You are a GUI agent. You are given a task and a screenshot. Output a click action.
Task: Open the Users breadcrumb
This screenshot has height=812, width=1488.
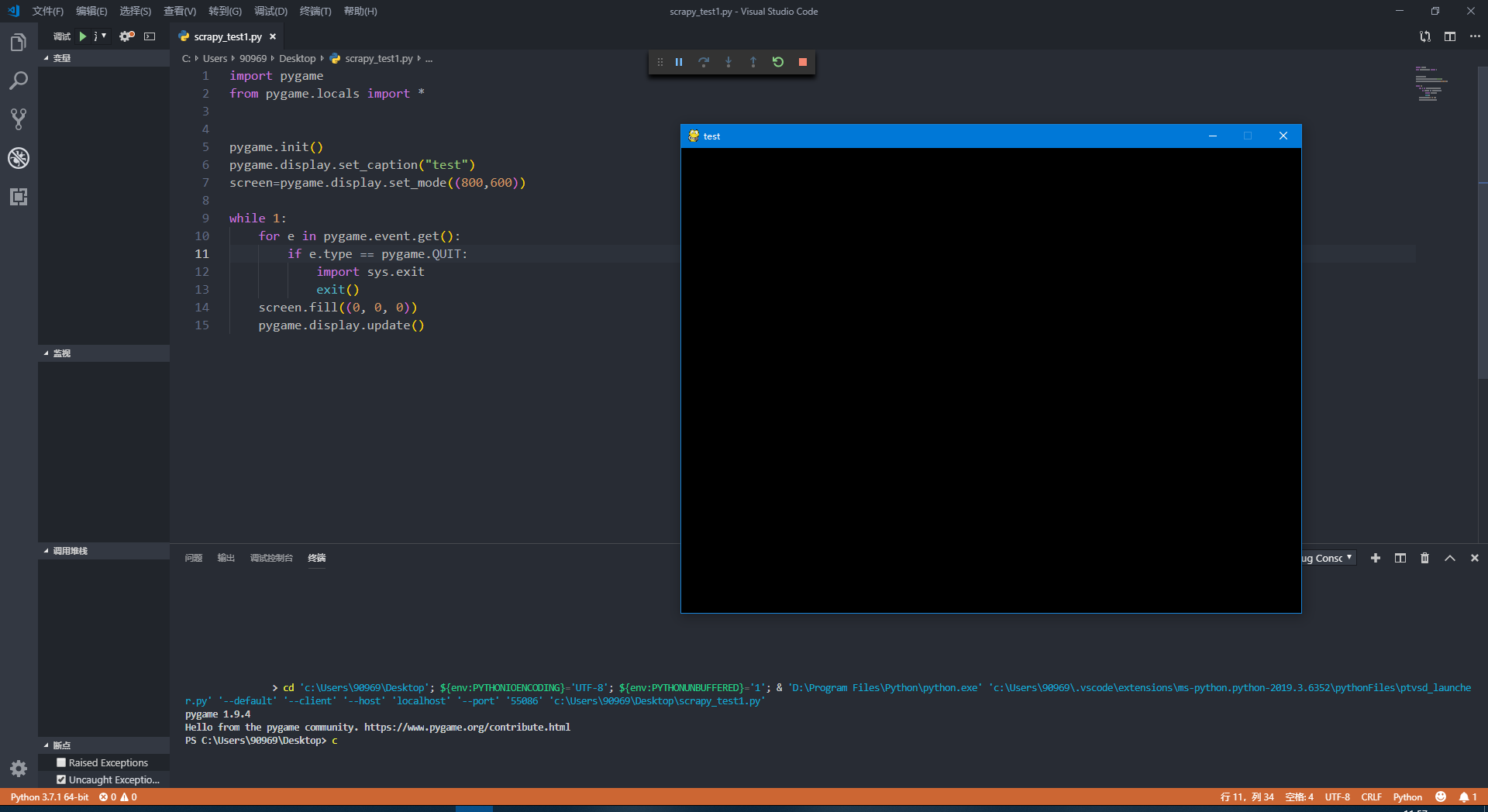tap(215, 58)
